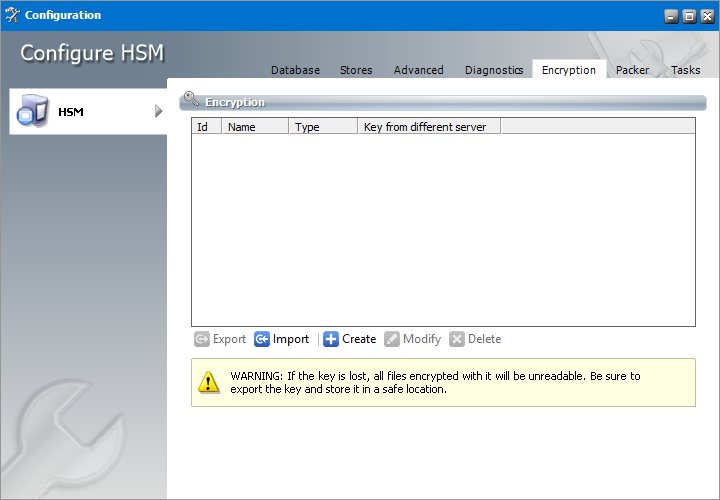The height and width of the screenshot is (500, 720).
Task: Sort by the Type column header
Action: pyautogui.click(x=323, y=126)
